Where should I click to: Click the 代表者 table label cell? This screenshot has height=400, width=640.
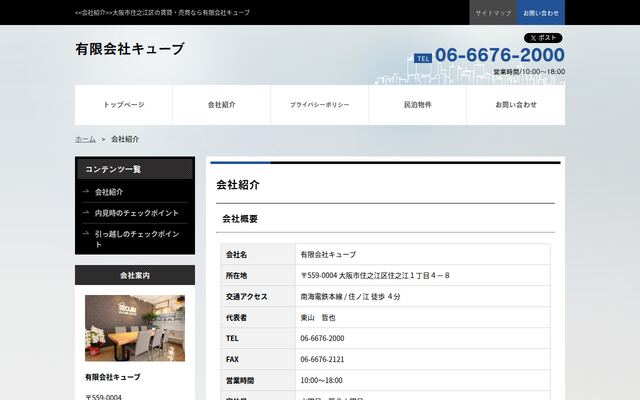point(258,318)
